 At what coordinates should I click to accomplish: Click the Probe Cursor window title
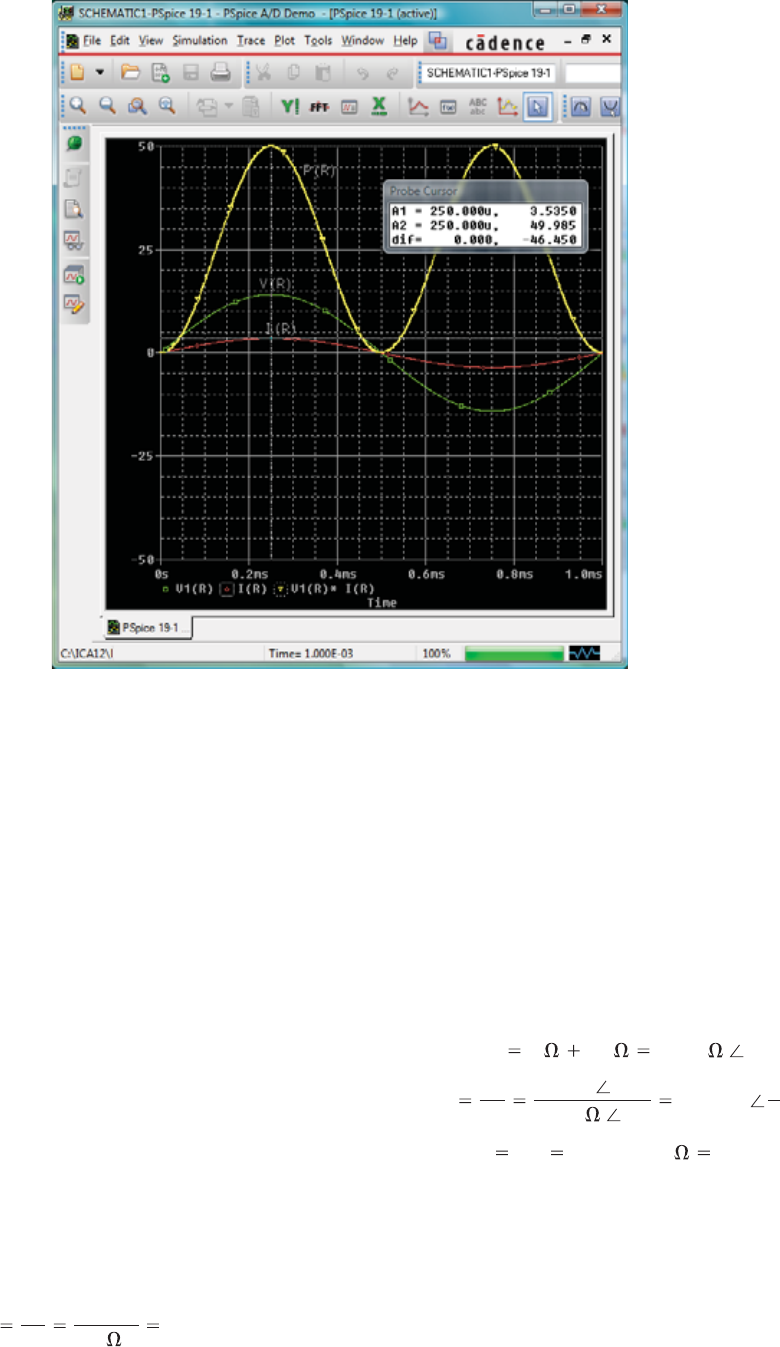pos(422,192)
